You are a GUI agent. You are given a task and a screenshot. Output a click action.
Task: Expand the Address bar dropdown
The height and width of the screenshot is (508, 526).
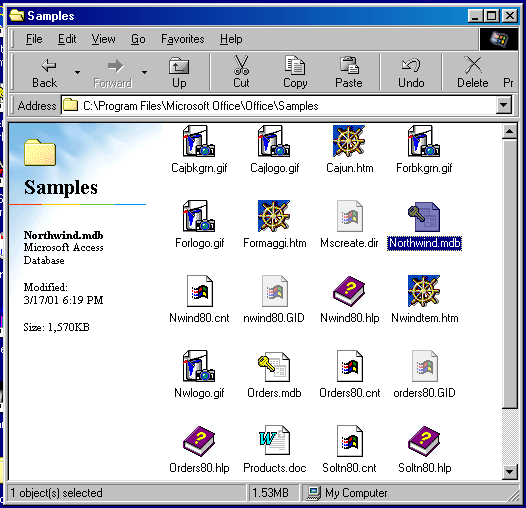click(504, 105)
